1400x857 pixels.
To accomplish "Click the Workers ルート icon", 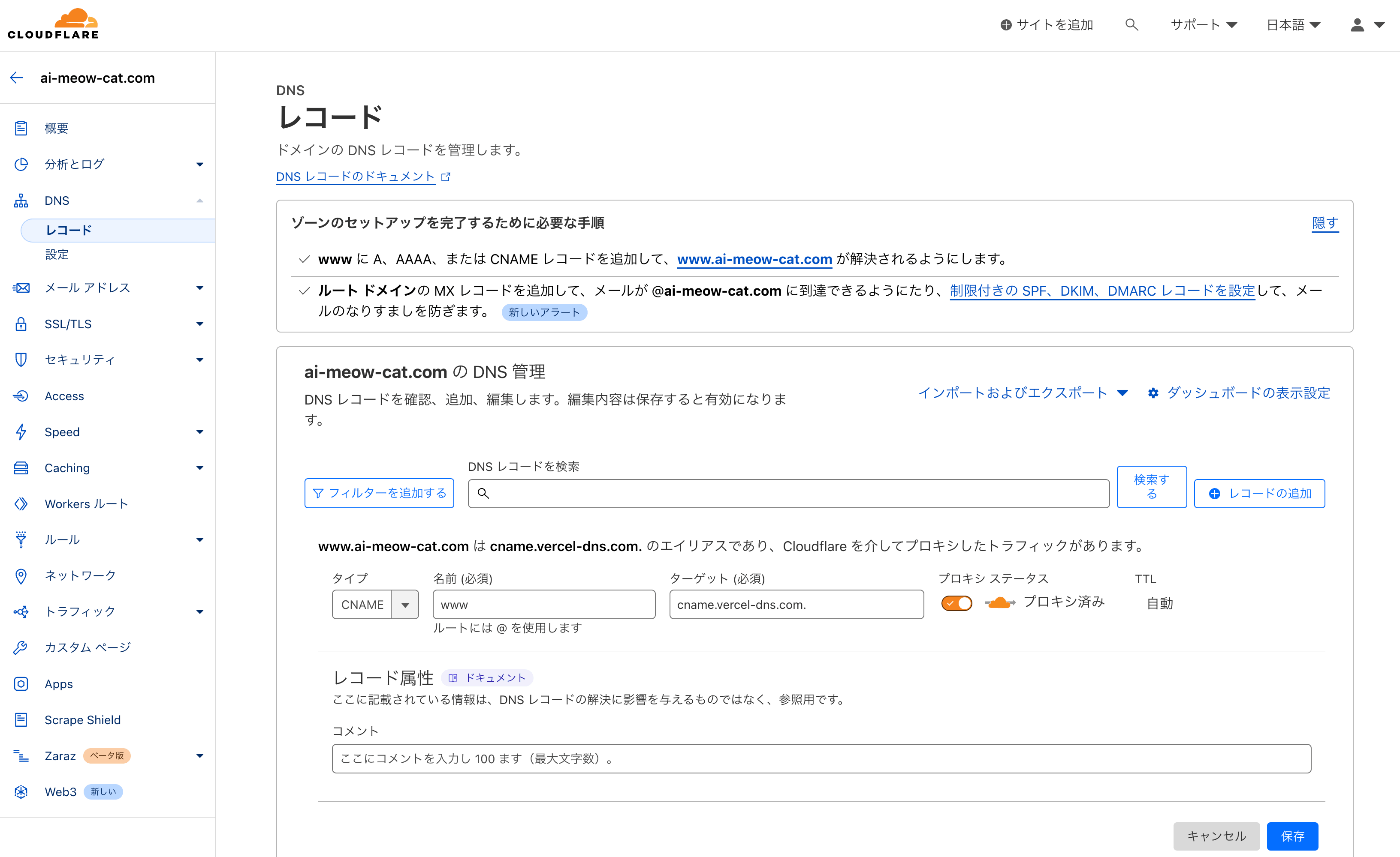I will click(x=21, y=504).
